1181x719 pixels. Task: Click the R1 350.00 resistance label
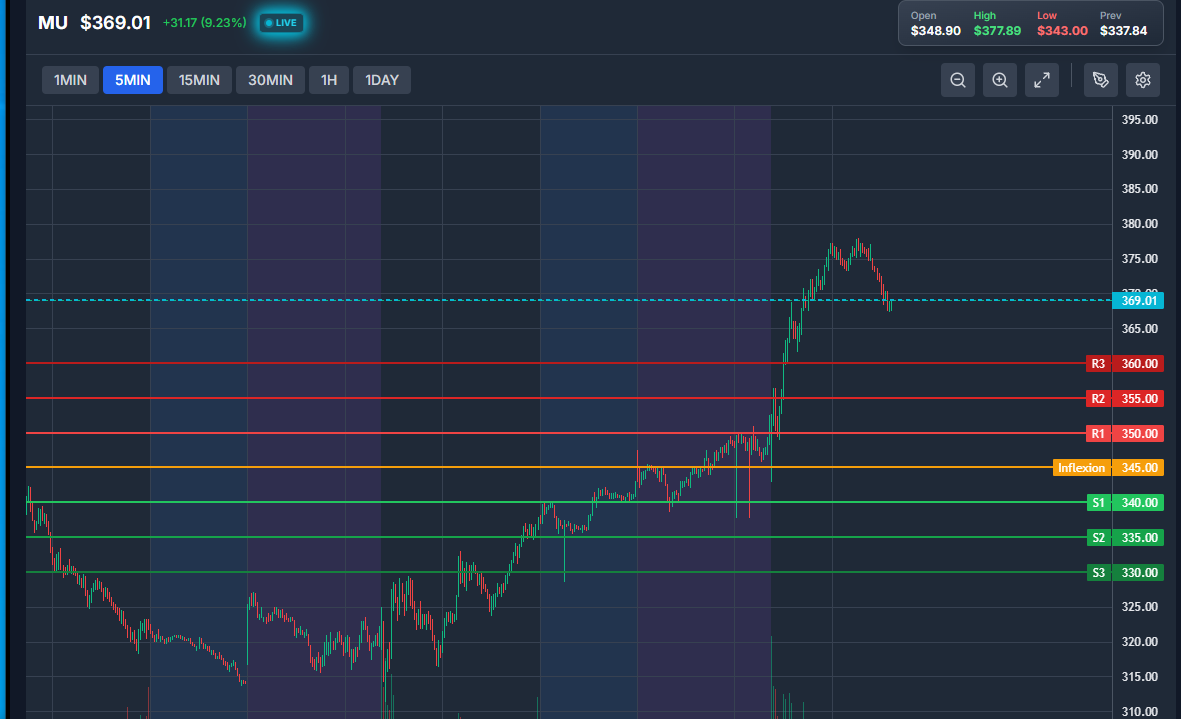[1125, 434]
